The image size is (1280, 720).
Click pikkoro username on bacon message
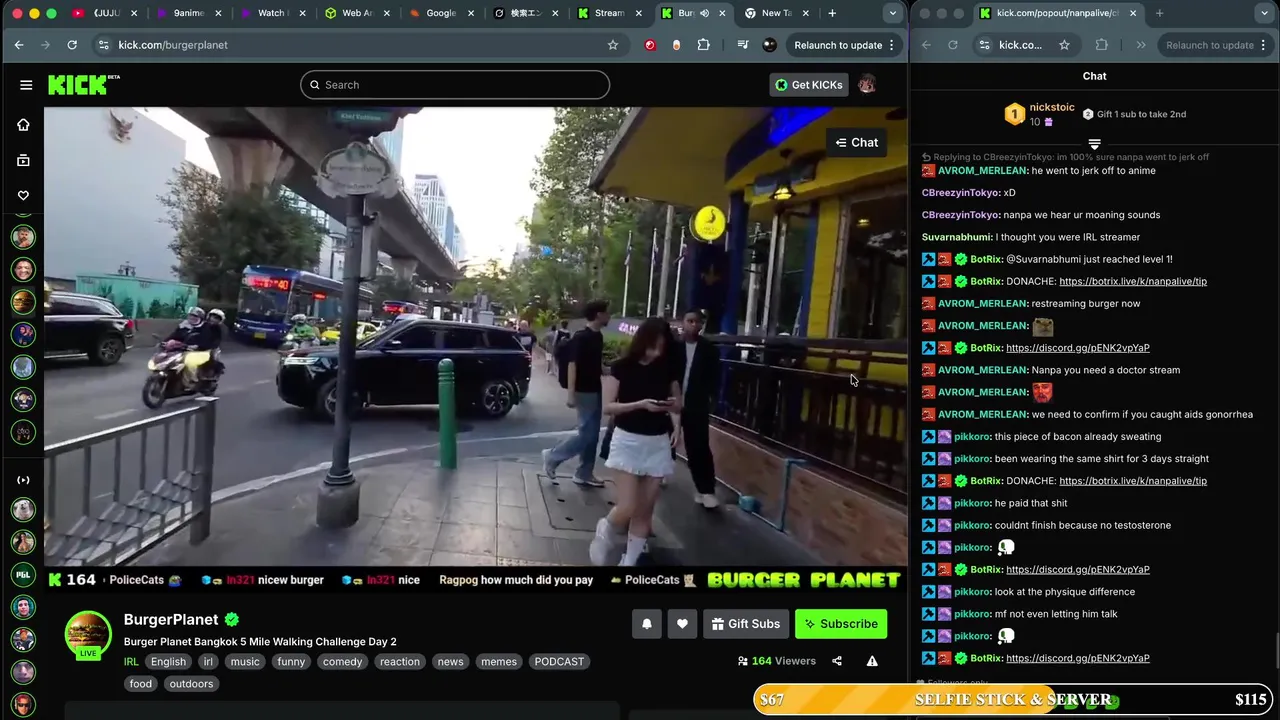coord(973,437)
